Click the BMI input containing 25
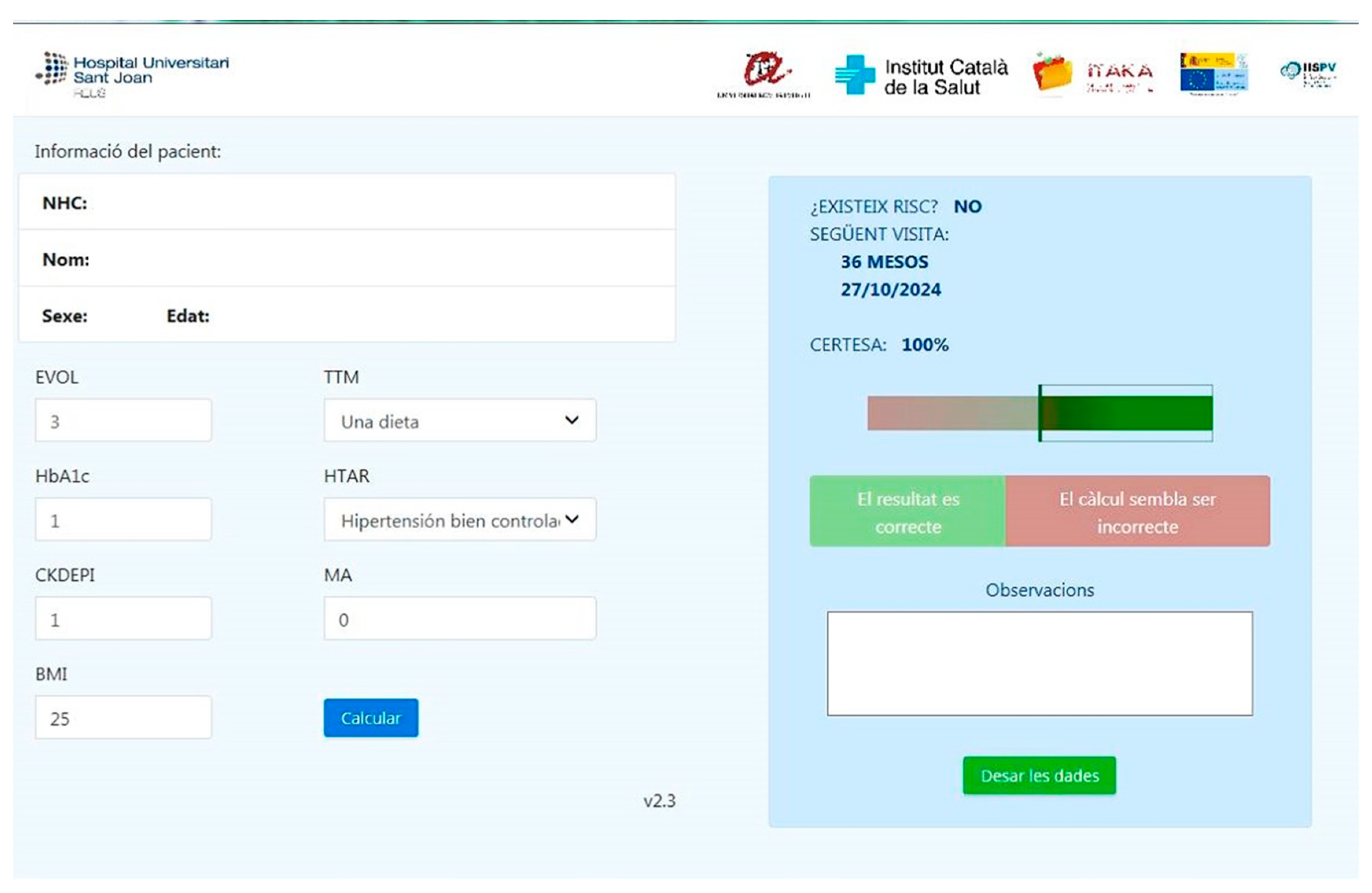Screen dimensions: 1372x893 (124, 718)
